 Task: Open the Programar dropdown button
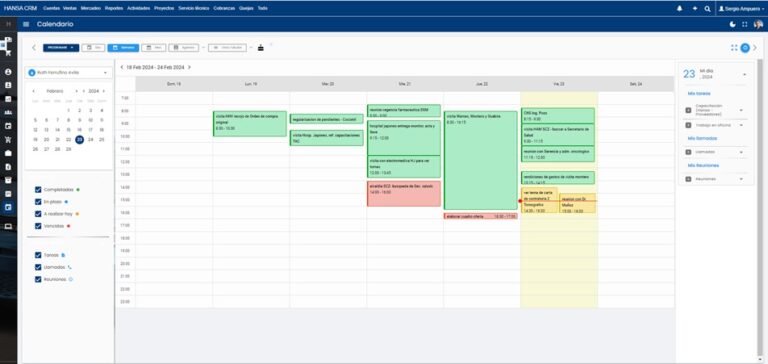(61, 48)
